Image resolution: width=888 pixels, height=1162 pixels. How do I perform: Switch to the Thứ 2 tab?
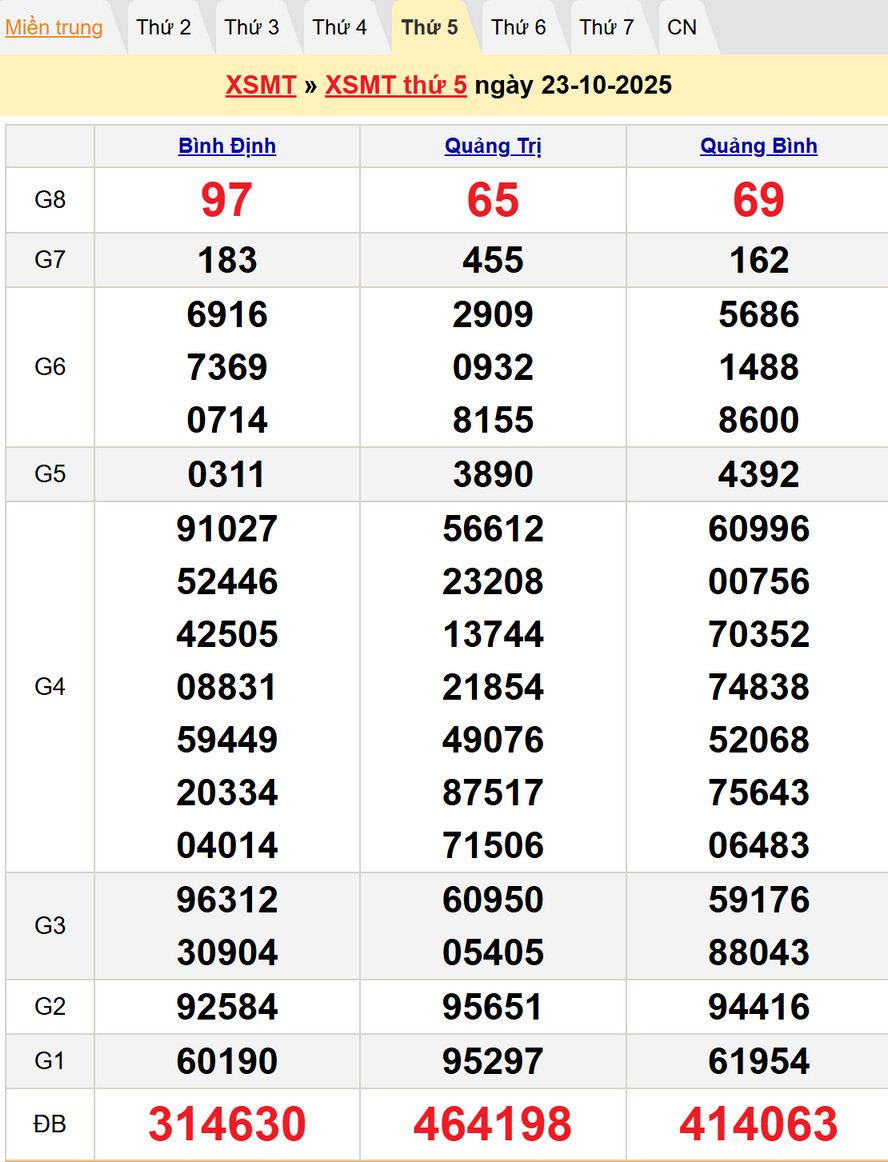point(163,27)
